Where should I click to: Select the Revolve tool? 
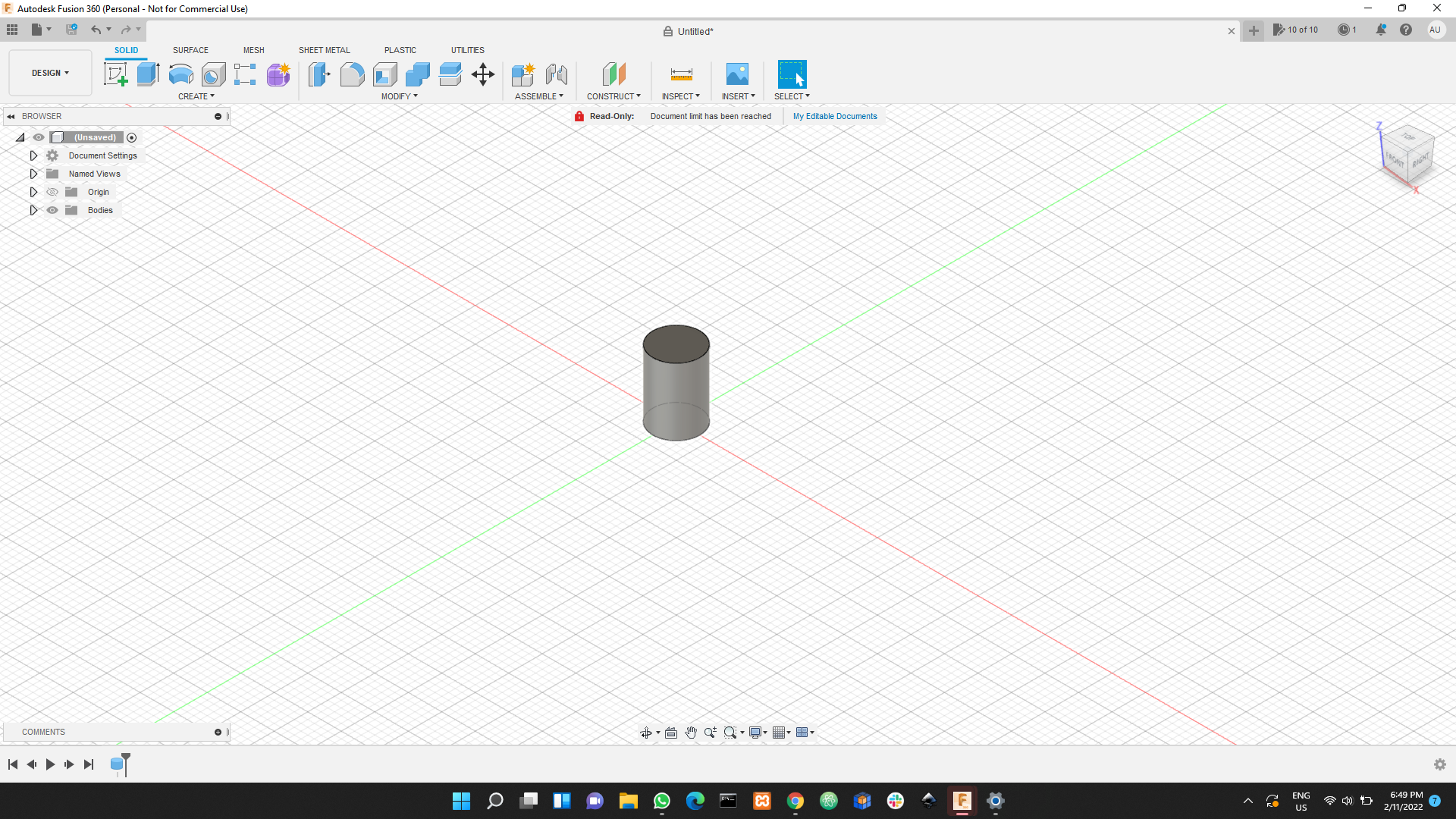[x=180, y=74]
